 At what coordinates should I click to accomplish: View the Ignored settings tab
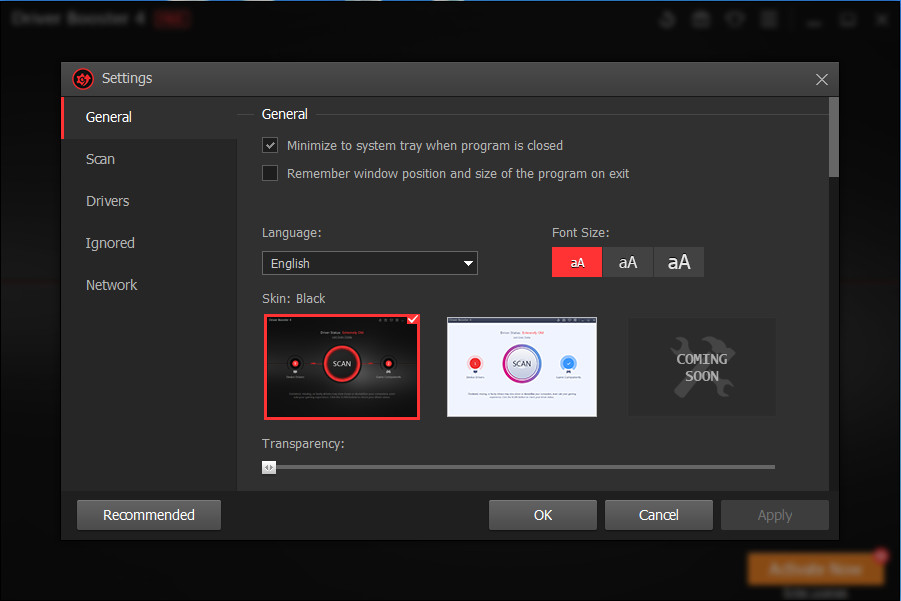click(x=110, y=242)
